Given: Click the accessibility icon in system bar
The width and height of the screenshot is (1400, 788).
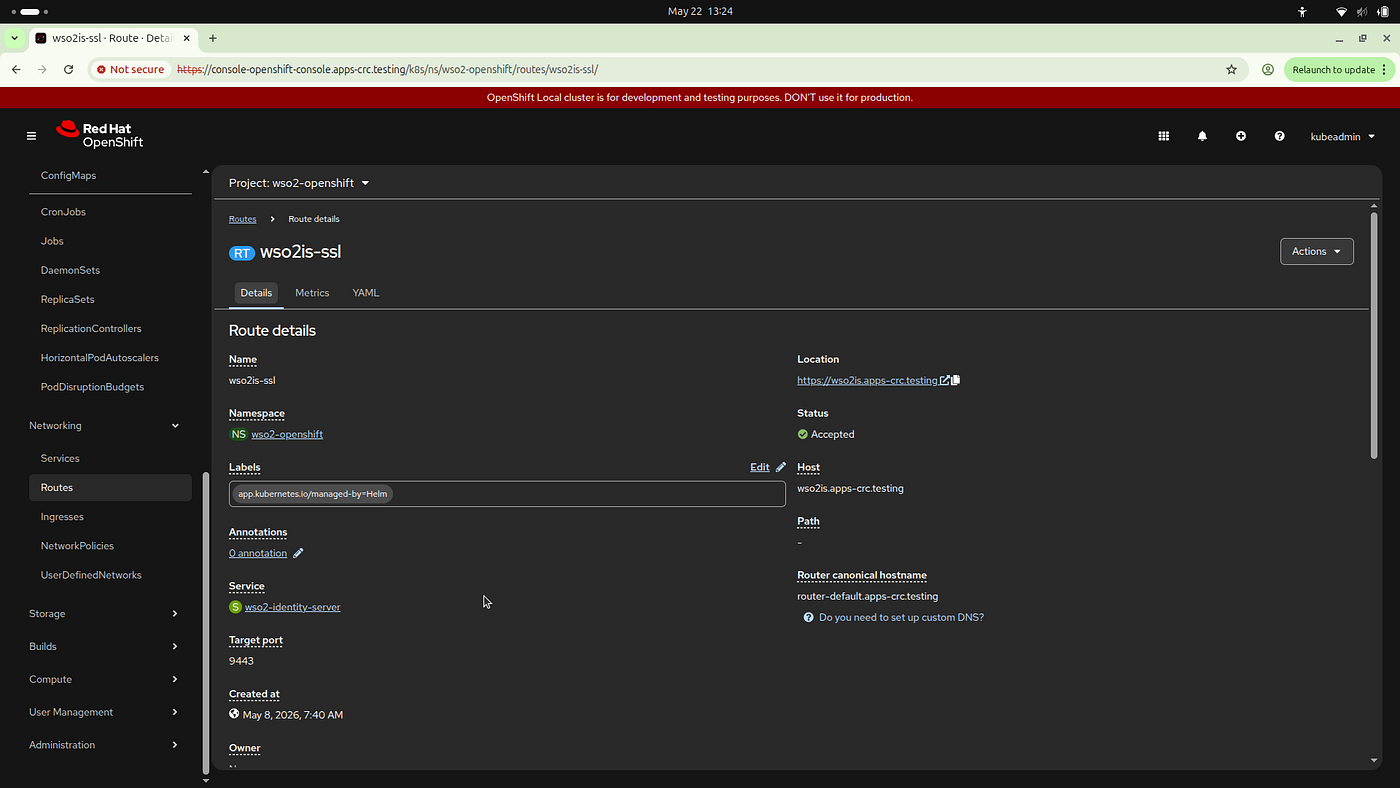Looking at the screenshot, I should tap(1302, 12).
